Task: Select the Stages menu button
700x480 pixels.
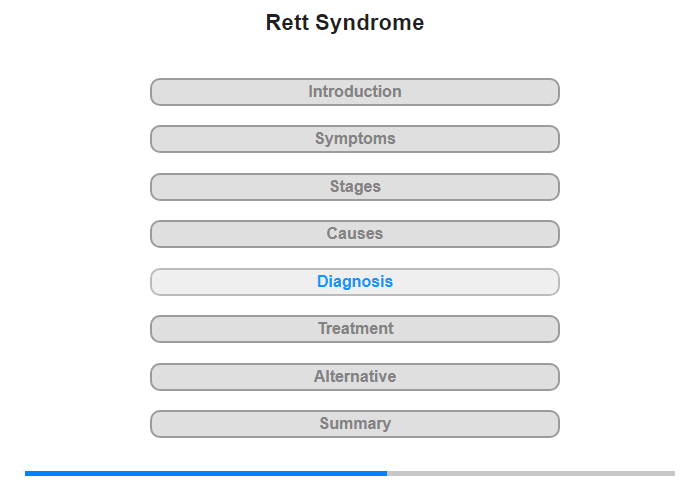Action: [x=354, y=187]
